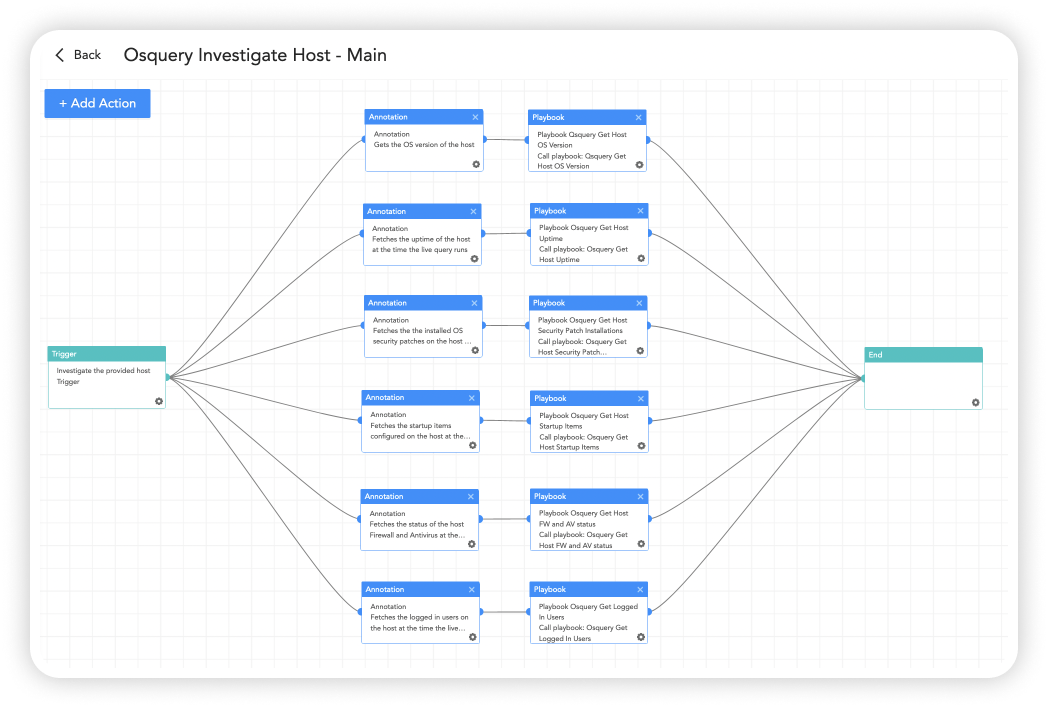This screenshot has width=1048, height=708.
Task: Select the 'Gets the OS version of the host' text
Action: 424,145
